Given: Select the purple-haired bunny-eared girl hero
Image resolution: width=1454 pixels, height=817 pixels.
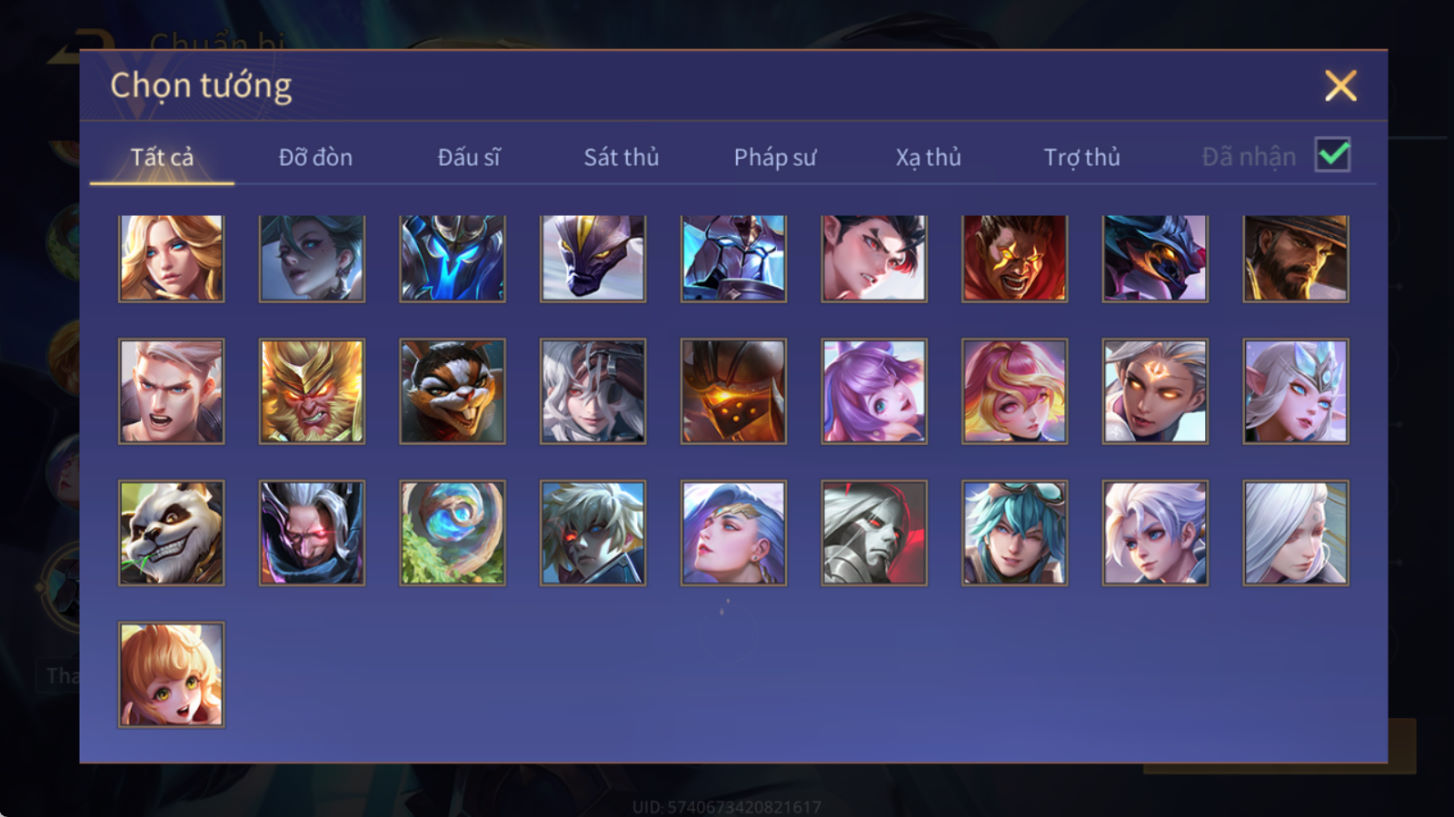Looking at the screenshot, I should click(x=874, y=391).
